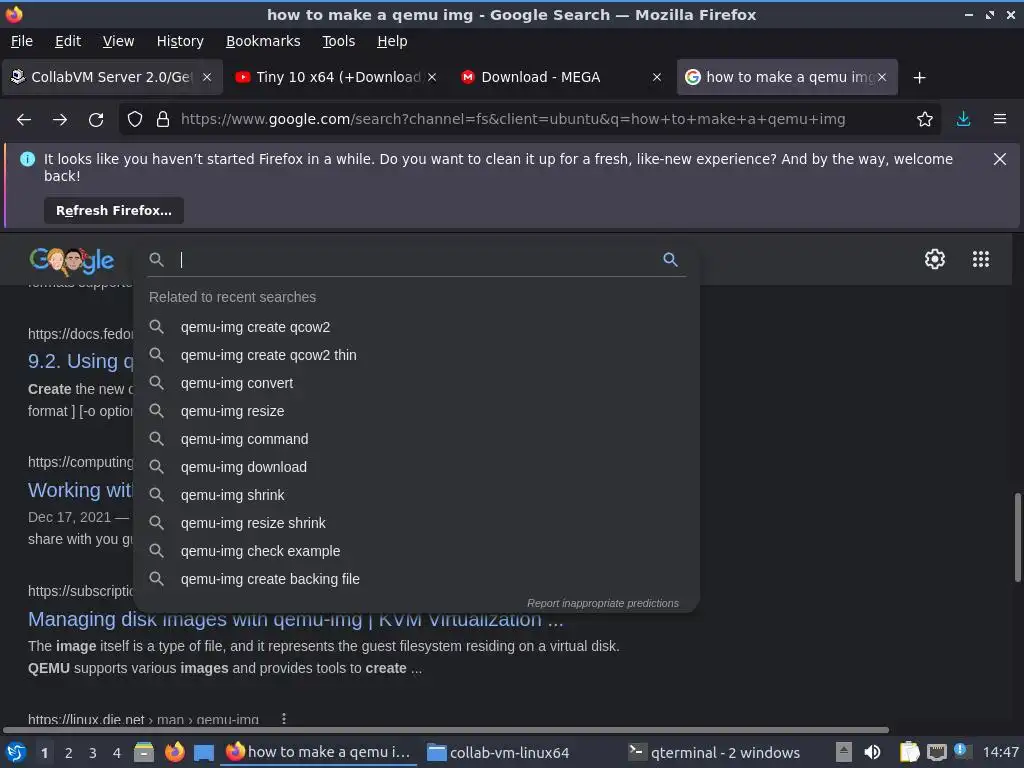Select suggestion qemu-img create qcow2 thin

click(x=416, y=355)
